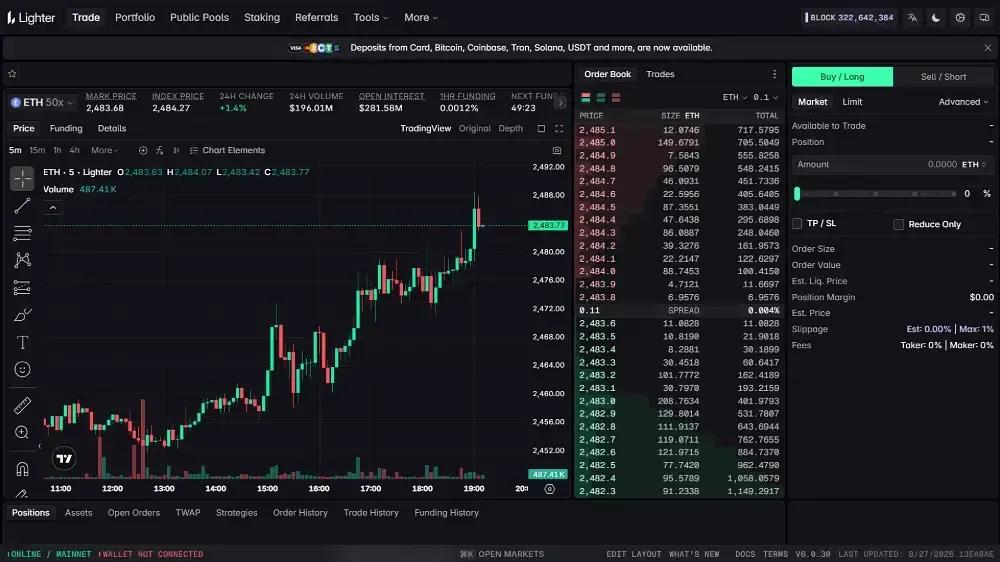Open the Open Orders tab
This screenshot has width=1000, height=562.
click(133, 513)
